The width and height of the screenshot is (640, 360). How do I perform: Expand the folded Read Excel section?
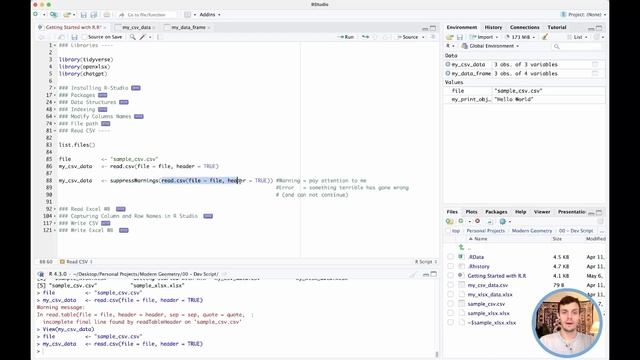[x=120, y=209]
